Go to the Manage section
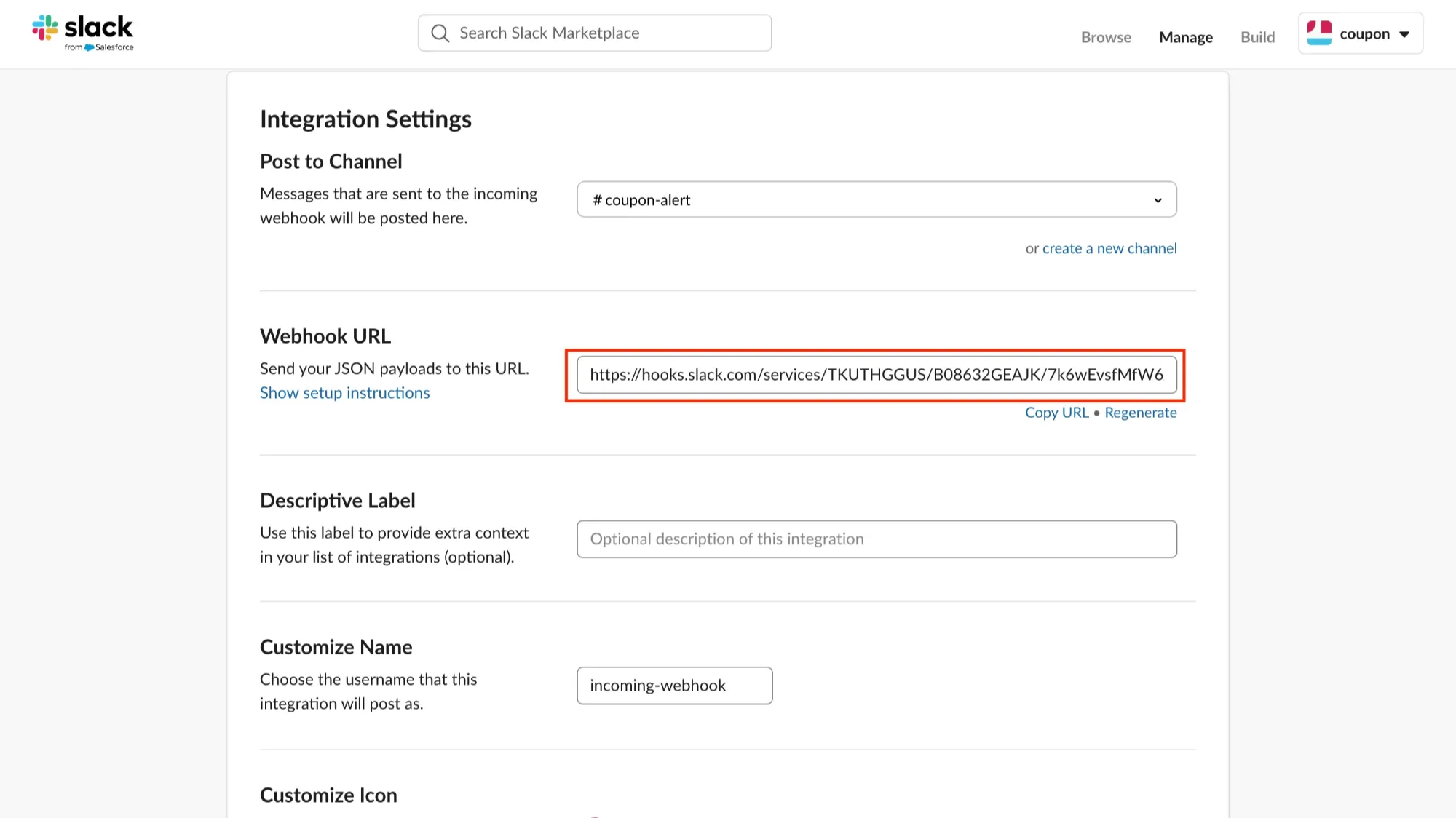 1185,37
